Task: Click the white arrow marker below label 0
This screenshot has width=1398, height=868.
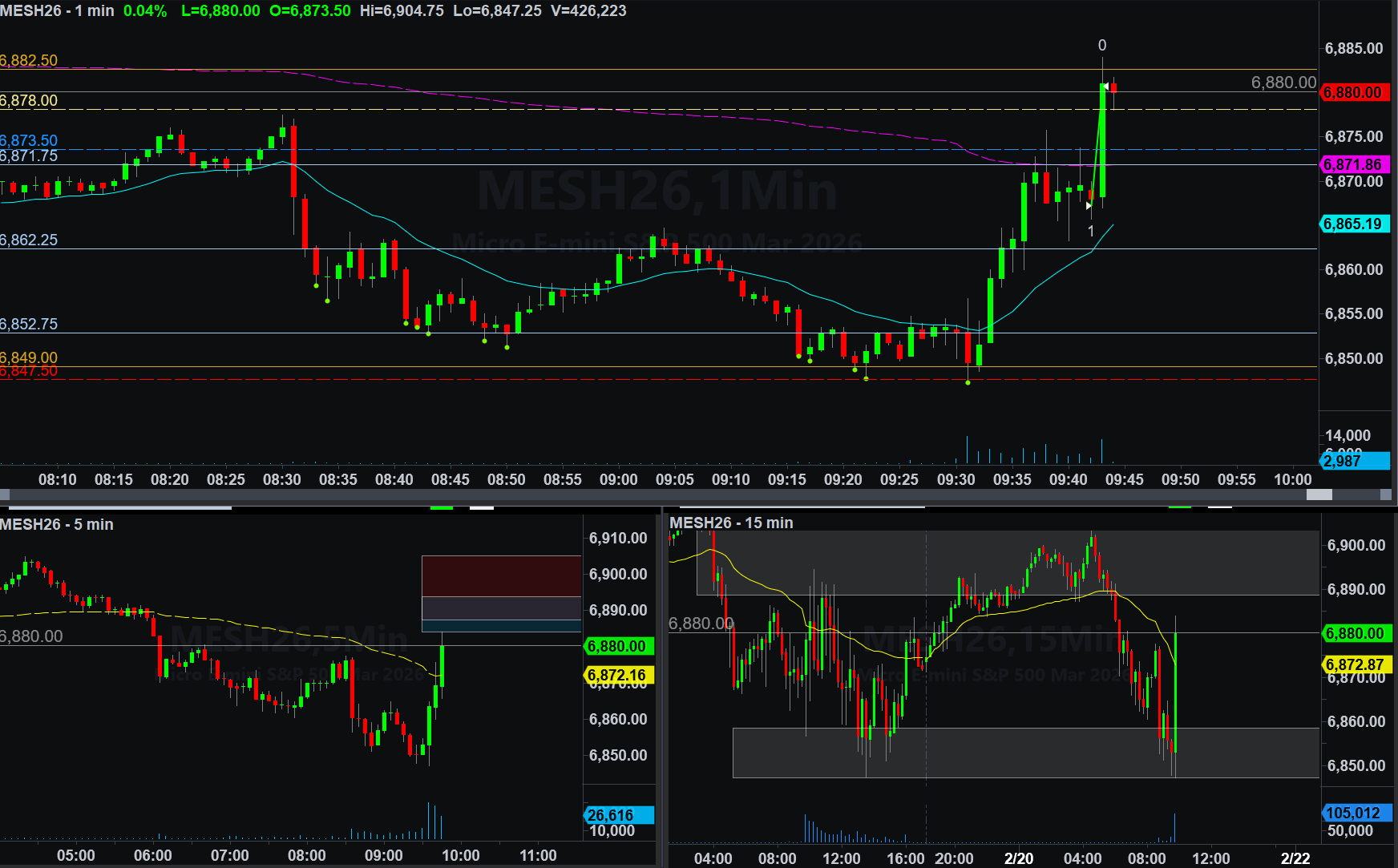Action: pyautogui.click(x=1105, y=87)
